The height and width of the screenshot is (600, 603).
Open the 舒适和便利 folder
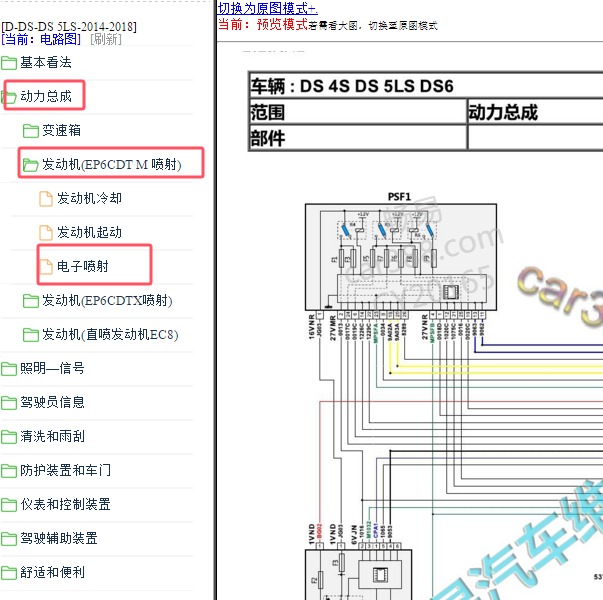pos(52,572)
